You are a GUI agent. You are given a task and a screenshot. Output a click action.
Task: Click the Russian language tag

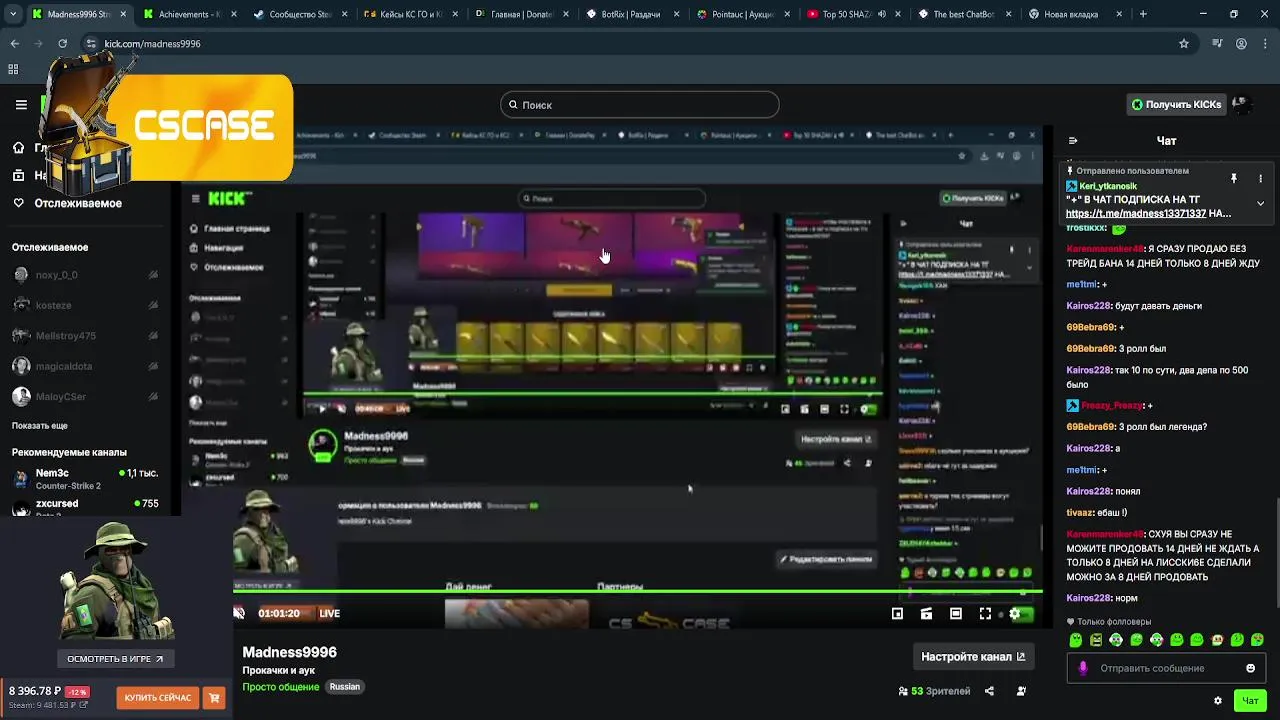(345, 687)
